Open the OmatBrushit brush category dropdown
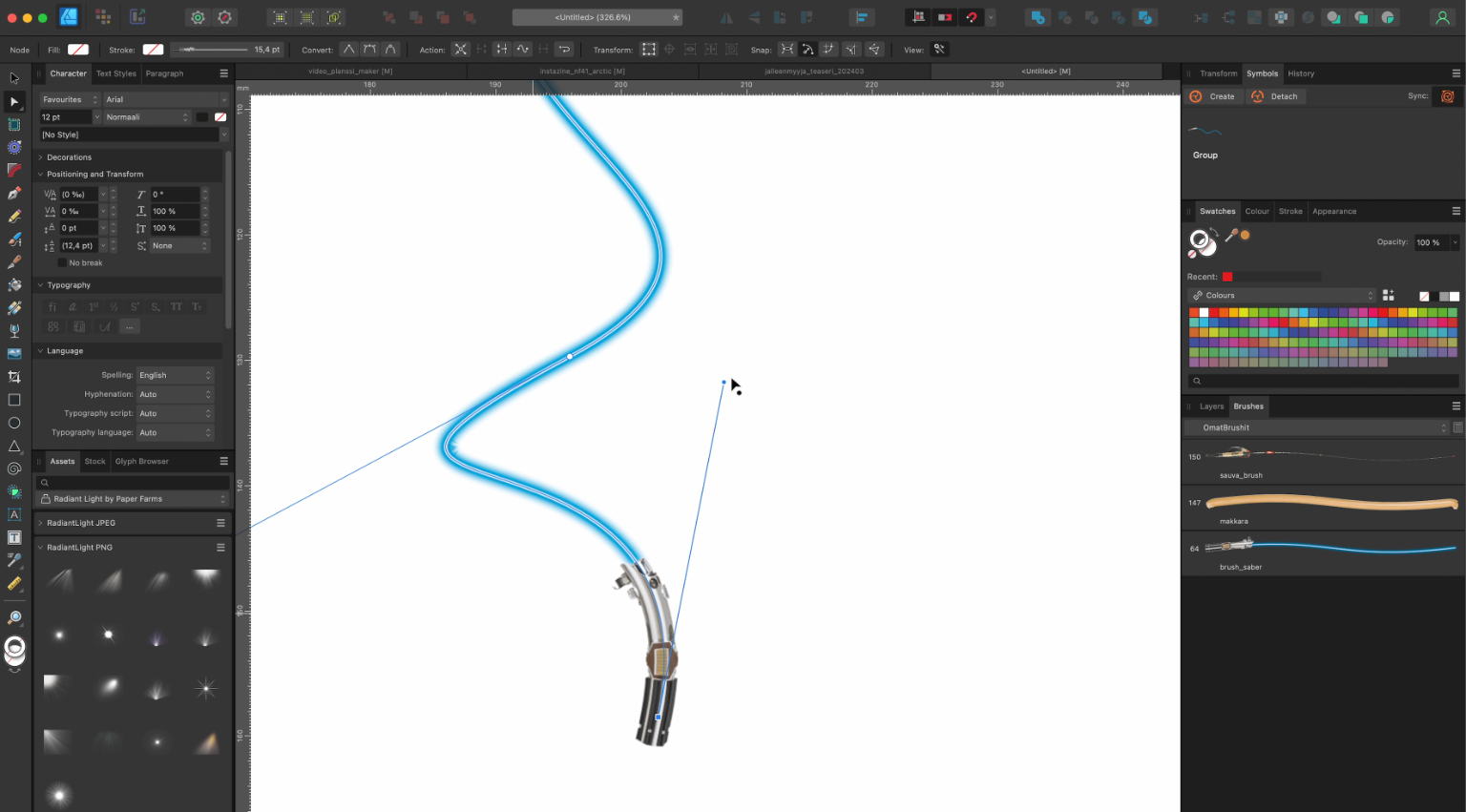 pos(1324,427)
